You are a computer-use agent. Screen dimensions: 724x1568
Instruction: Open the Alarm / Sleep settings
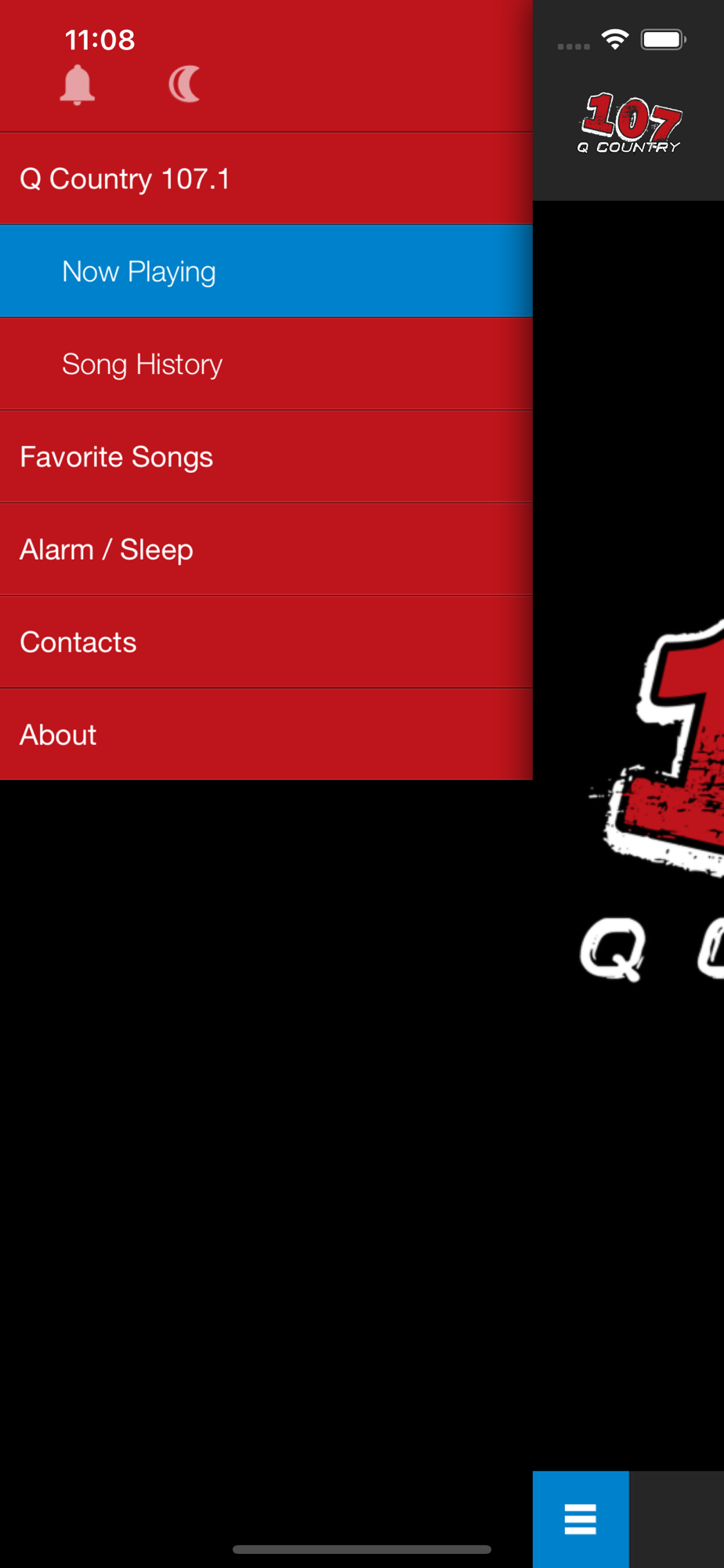(x=266, y=549)
